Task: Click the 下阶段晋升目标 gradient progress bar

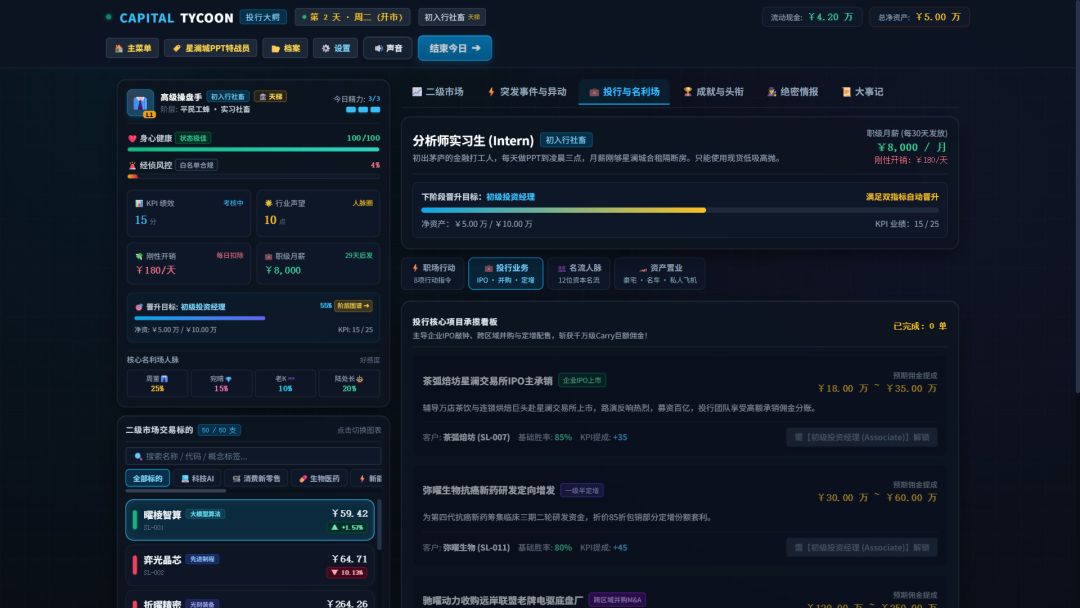Action: (x=680, y=210)
